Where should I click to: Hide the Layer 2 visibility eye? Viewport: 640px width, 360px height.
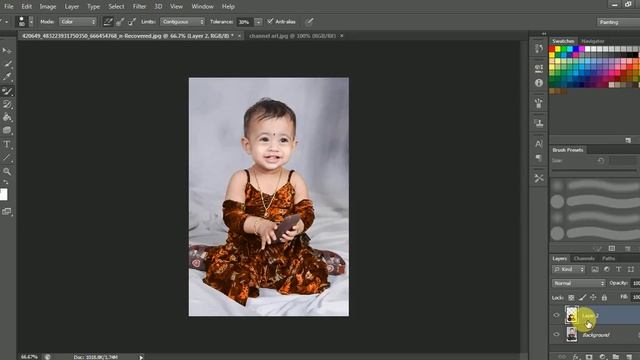556,315
